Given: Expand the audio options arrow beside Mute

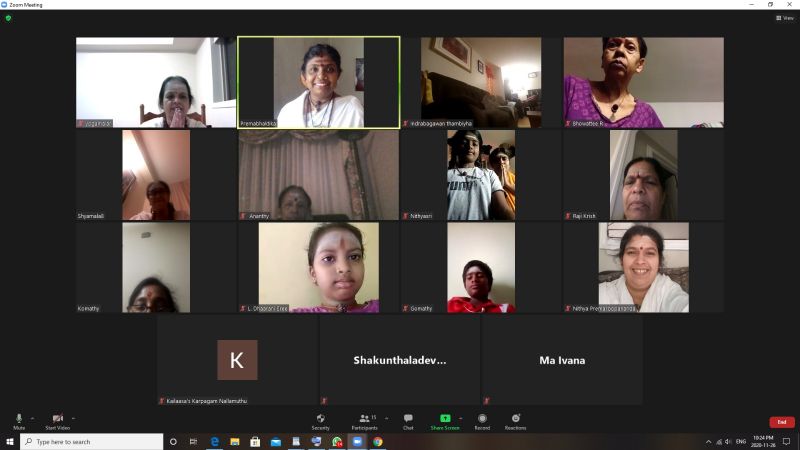Looking at the screenshot, I should (32, 418).
